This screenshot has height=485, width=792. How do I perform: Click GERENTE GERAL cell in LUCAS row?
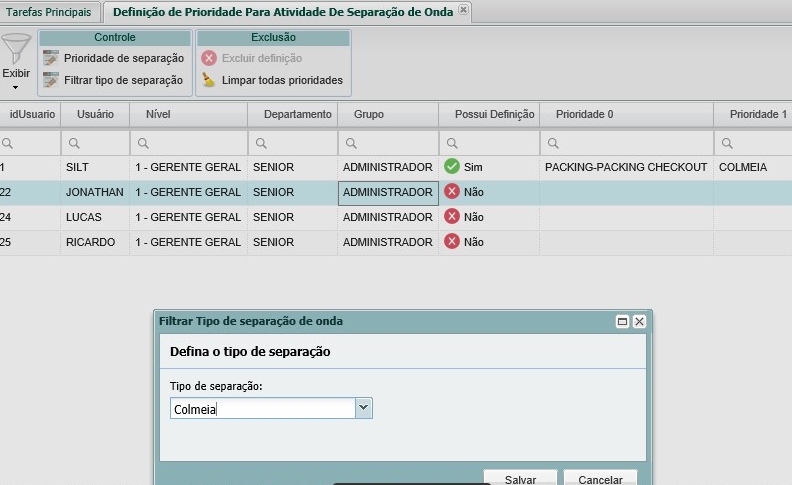[188, 217]
